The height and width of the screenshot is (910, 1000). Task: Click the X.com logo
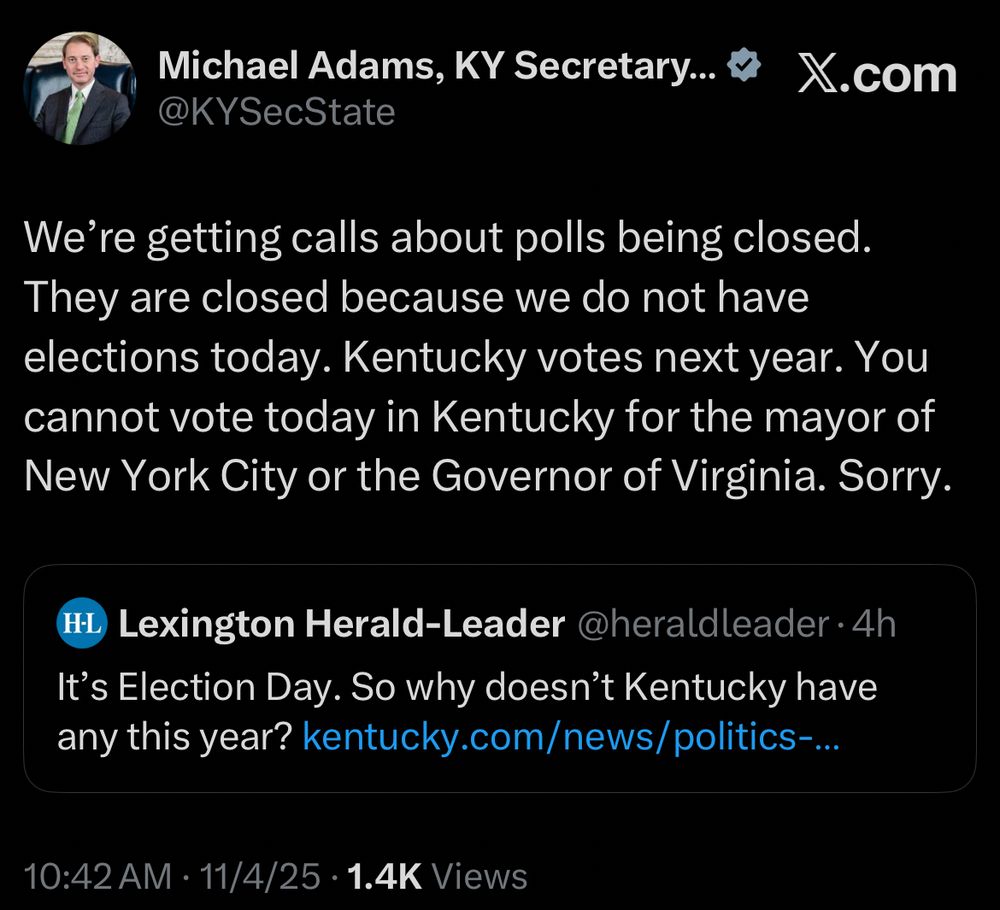[x=876, y=76]
